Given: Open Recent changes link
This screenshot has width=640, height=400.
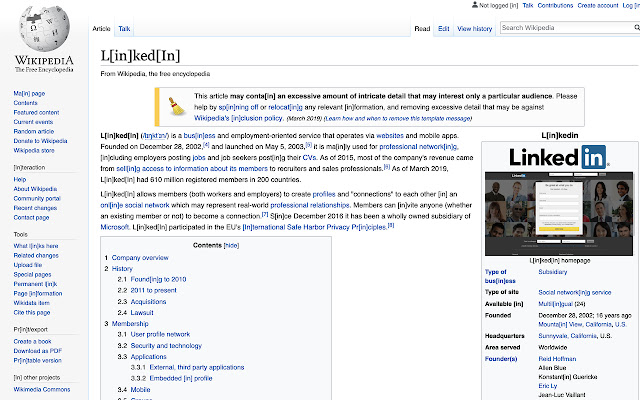Looking at the screenshot, I should tap(35, 208).
